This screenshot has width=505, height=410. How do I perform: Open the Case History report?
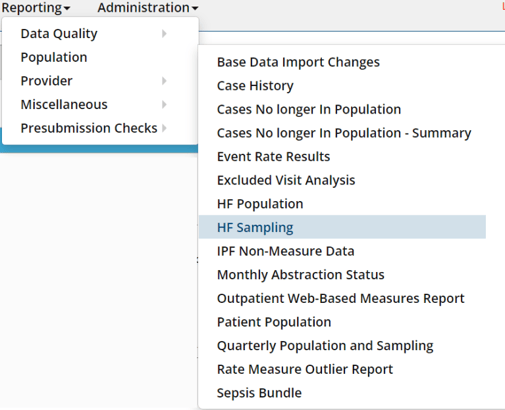pos(342,86)
